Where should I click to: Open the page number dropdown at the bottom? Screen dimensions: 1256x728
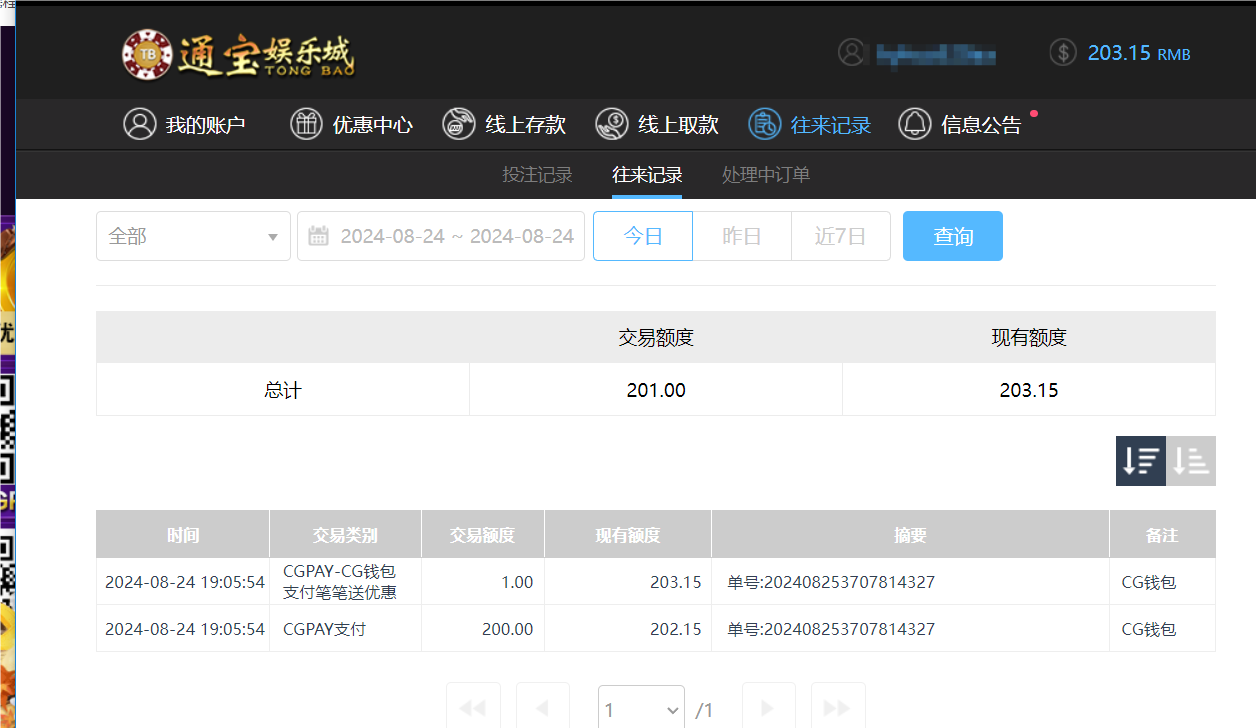pyautogui.click(x=641, y=709)
